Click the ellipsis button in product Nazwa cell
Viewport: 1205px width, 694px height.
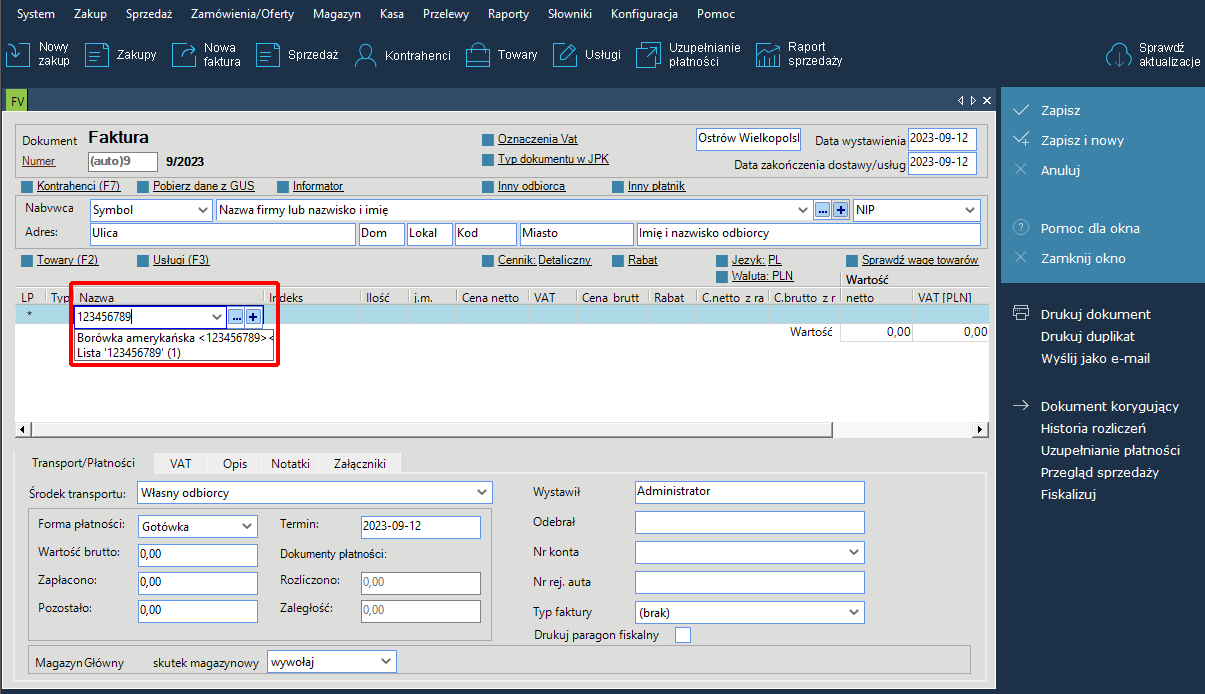[236, 316]
